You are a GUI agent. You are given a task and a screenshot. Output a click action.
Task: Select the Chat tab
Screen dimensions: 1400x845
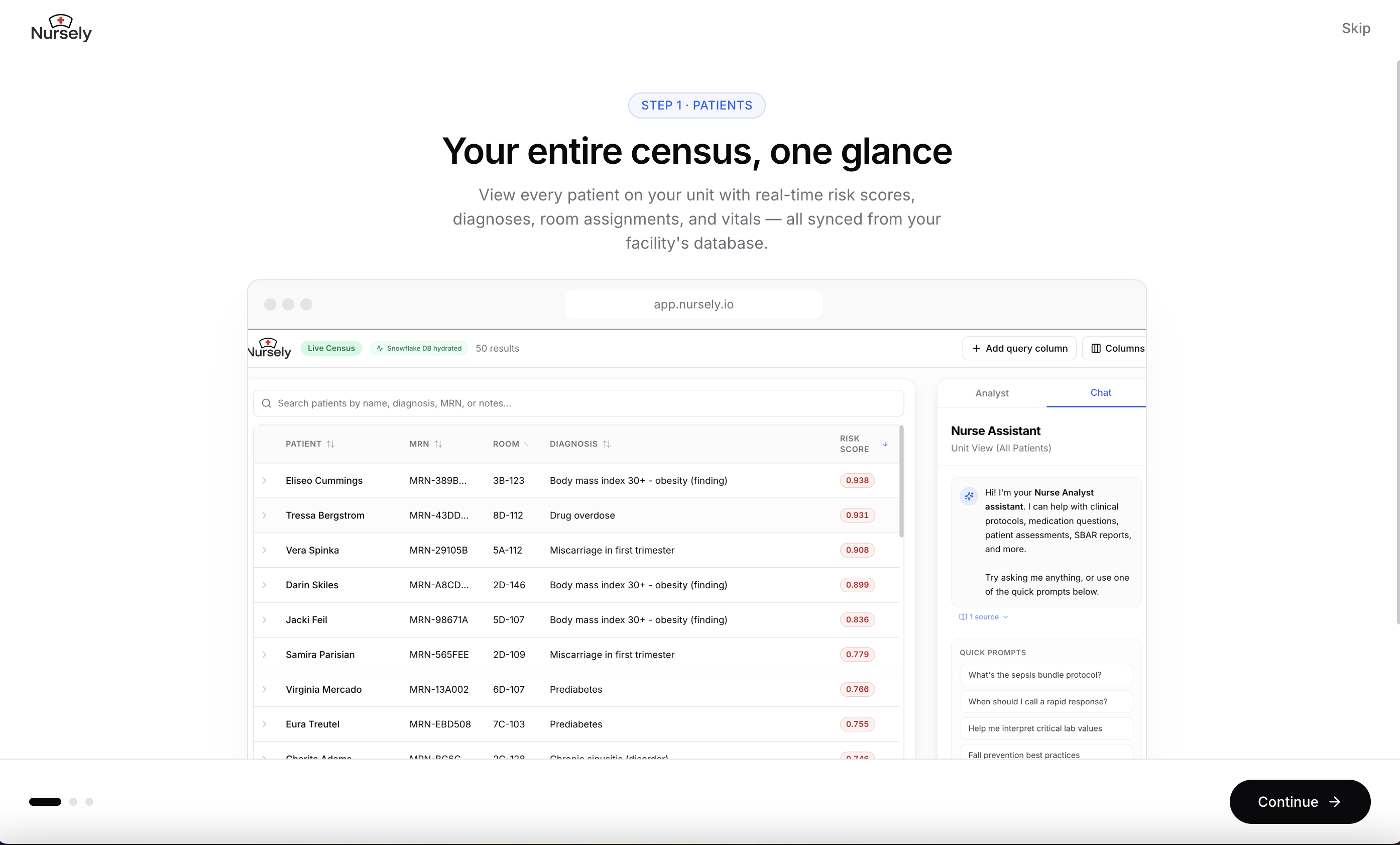click(1100, 393)
